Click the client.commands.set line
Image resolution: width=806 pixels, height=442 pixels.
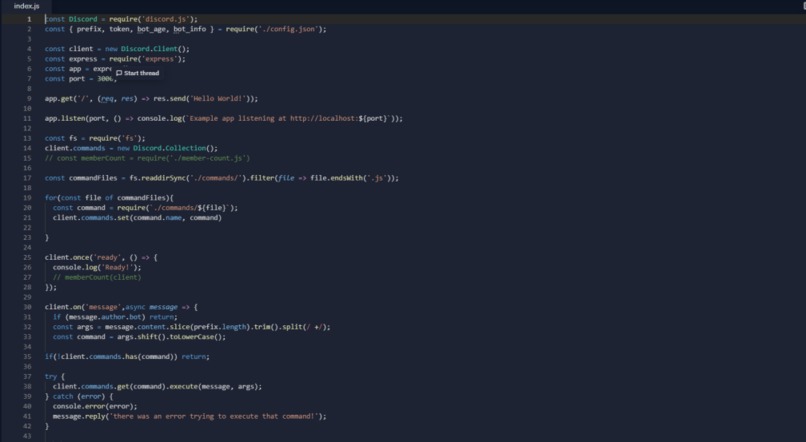137,218
